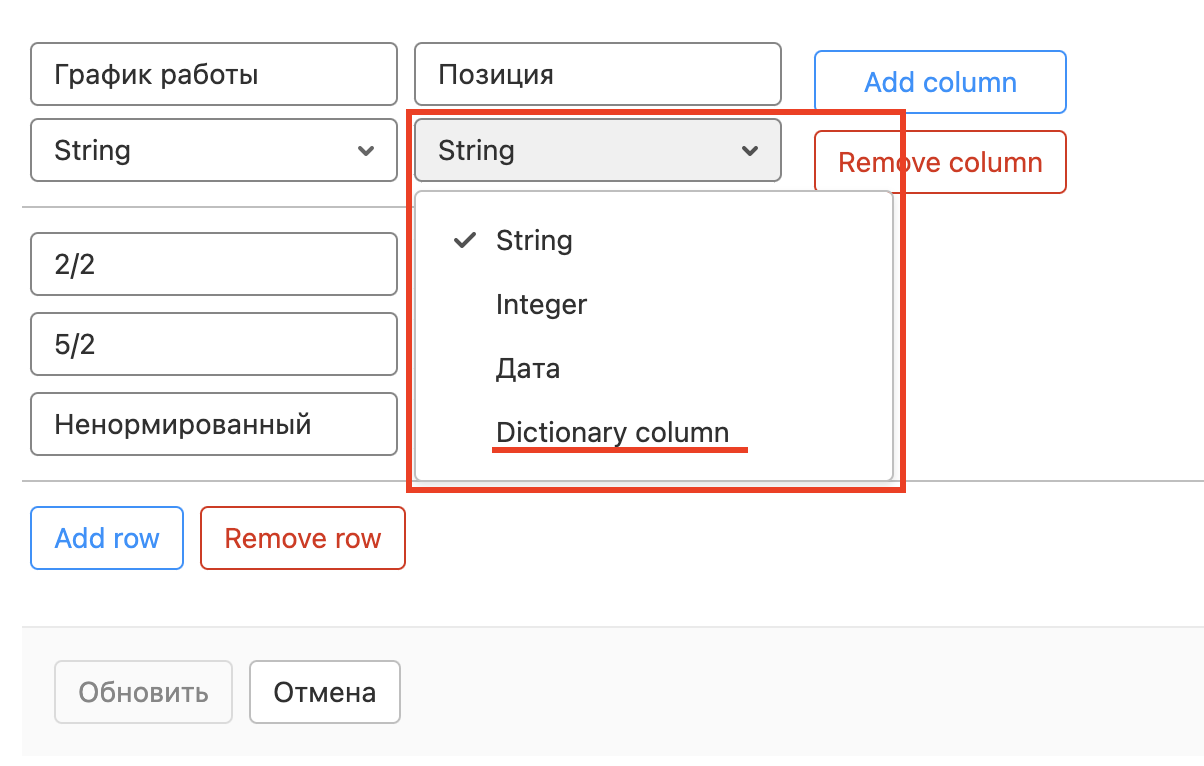
Task: Select the Dictionary column option
Action: [x=612, y=433]
